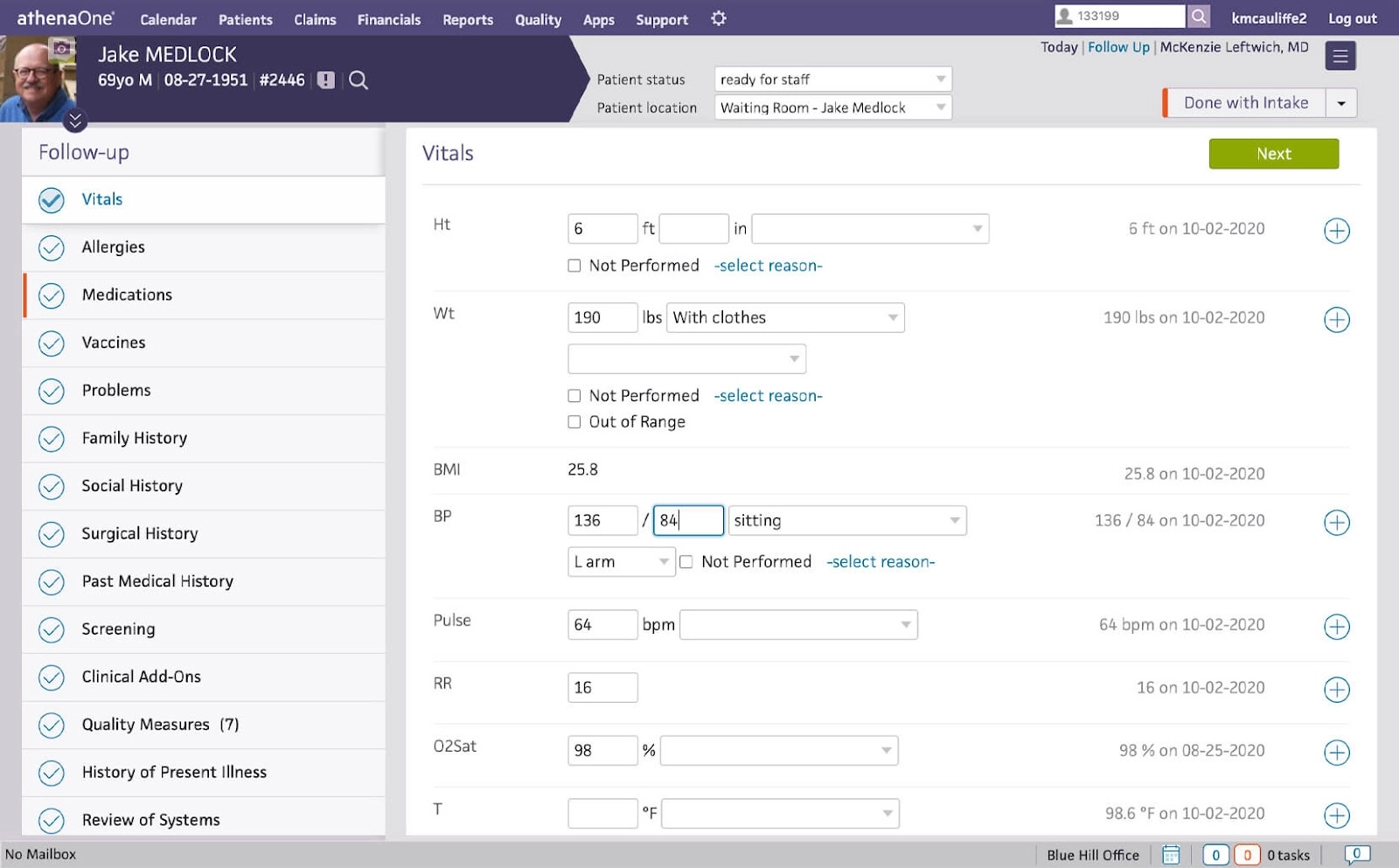Click the Pulse bpm input field
The image size is (1399, 868).
pyautogui.click(x=602, y=624)
